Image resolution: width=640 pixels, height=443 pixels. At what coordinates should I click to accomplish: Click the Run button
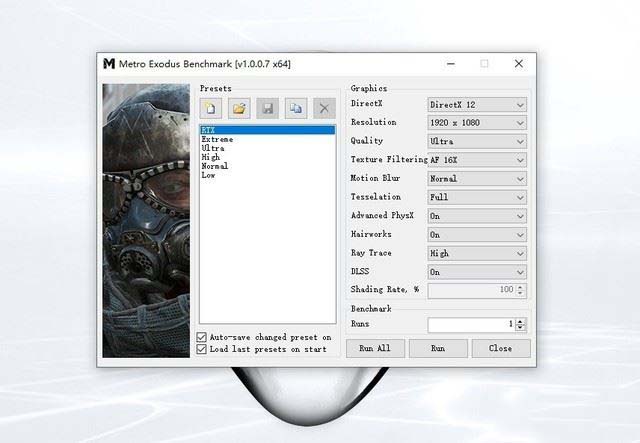438,348
